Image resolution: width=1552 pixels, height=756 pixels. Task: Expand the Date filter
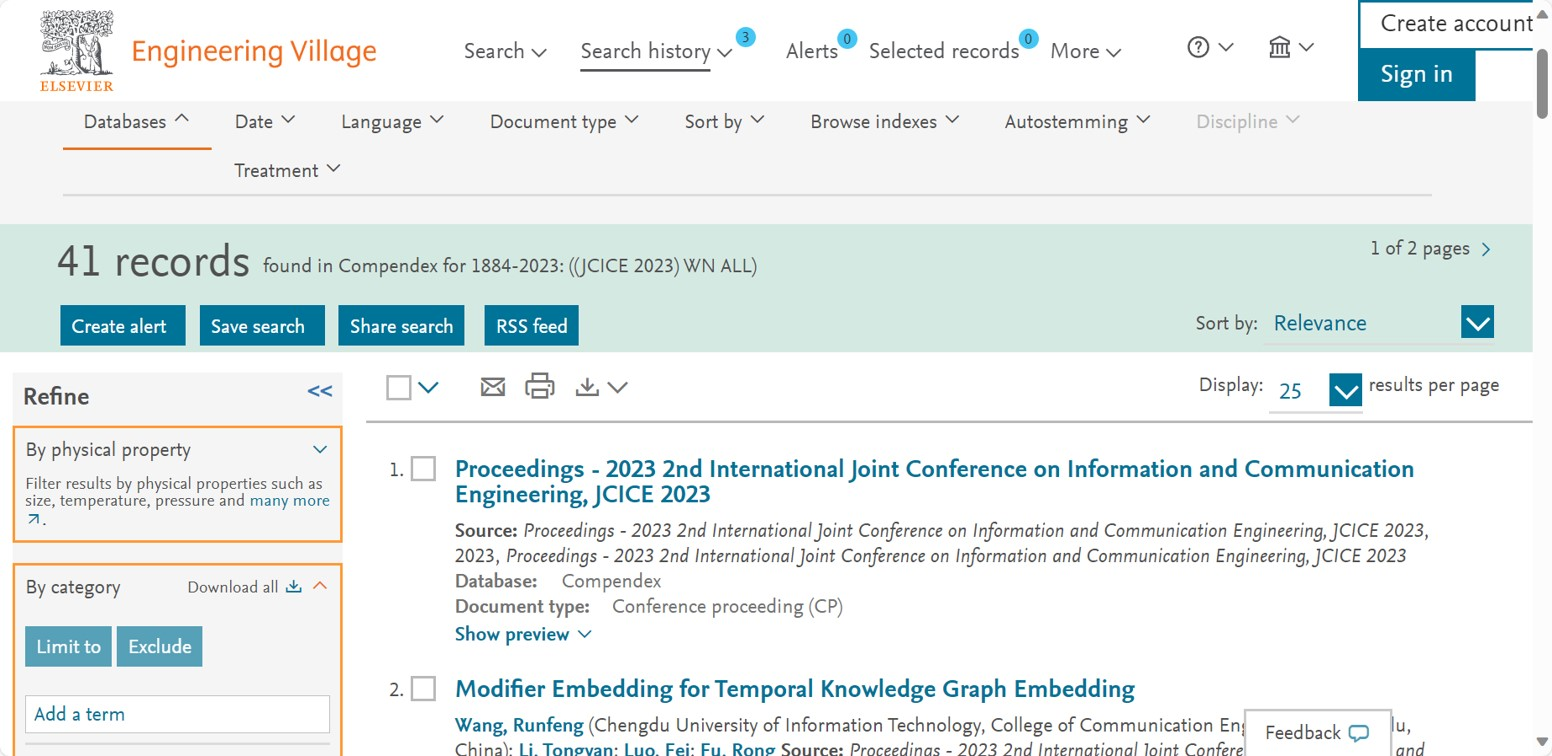click(x=265, y=121)
